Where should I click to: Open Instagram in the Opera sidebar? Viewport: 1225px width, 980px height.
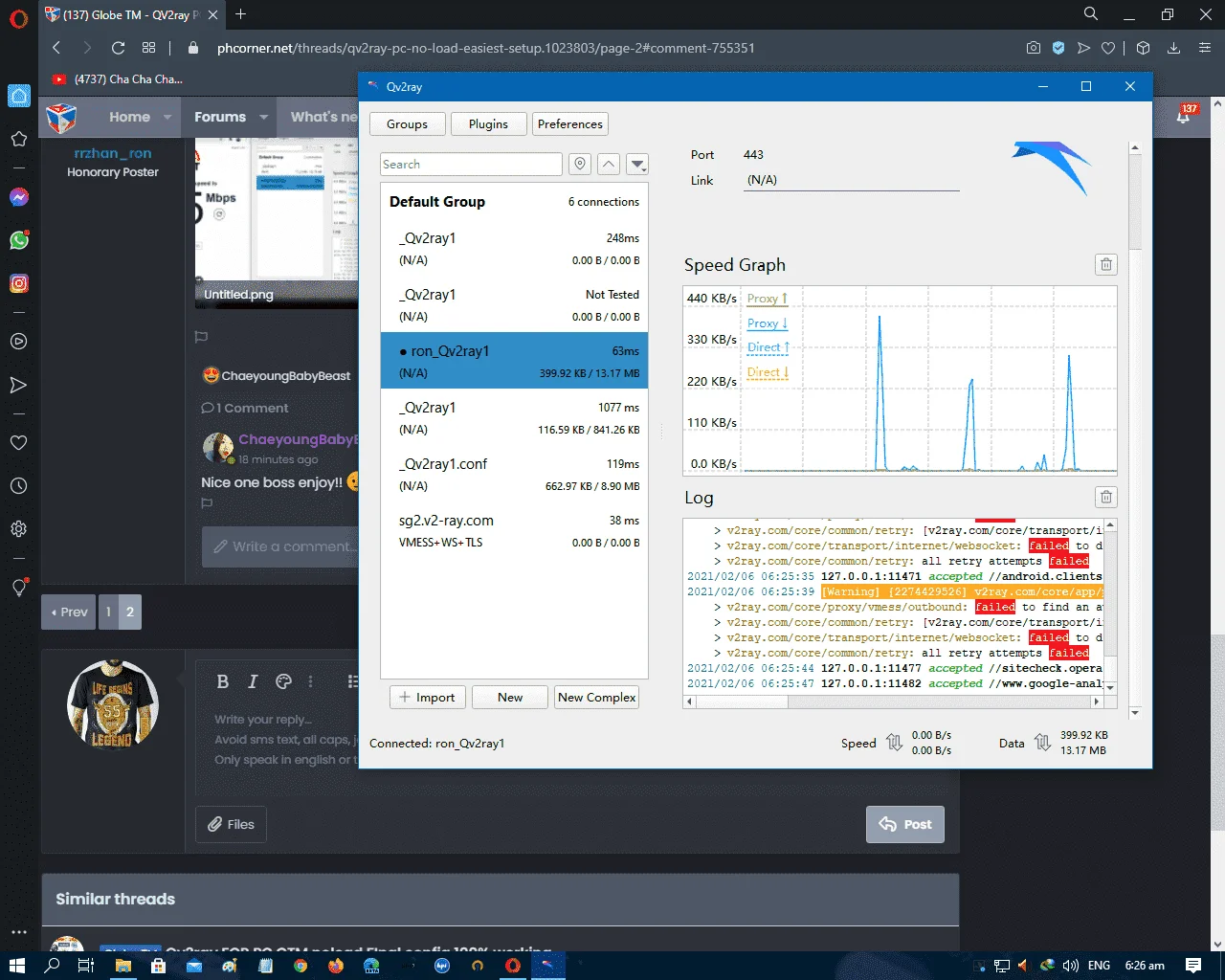(x=19, y=283)
